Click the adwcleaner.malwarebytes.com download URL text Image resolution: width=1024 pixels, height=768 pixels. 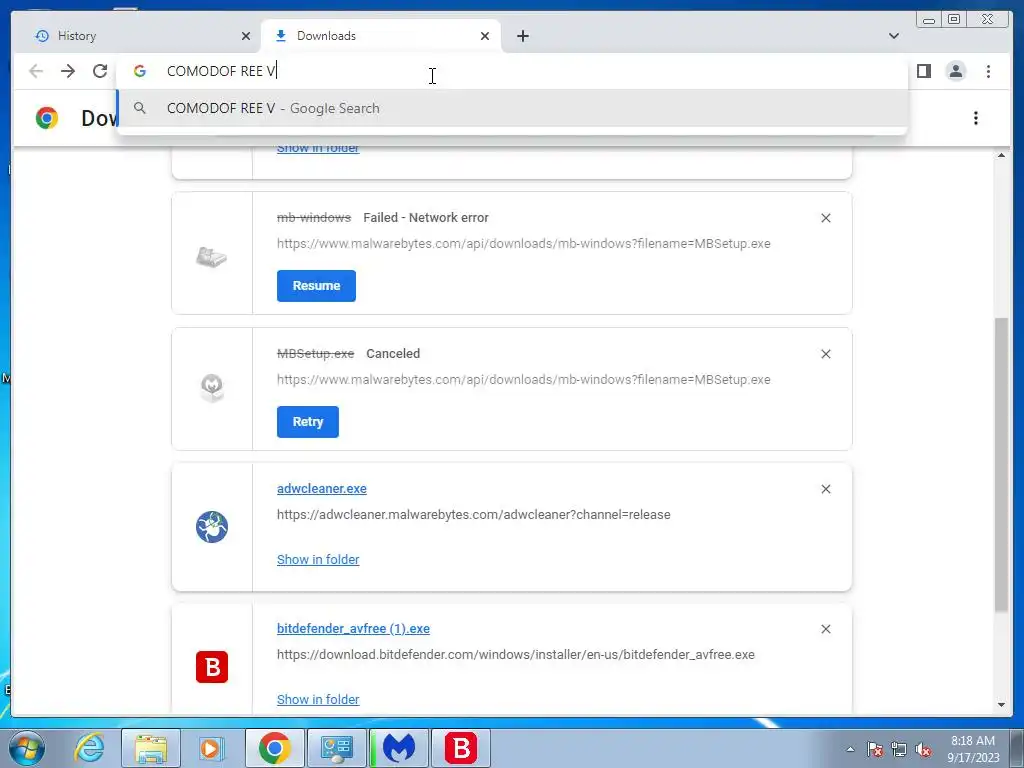[473, 515]
